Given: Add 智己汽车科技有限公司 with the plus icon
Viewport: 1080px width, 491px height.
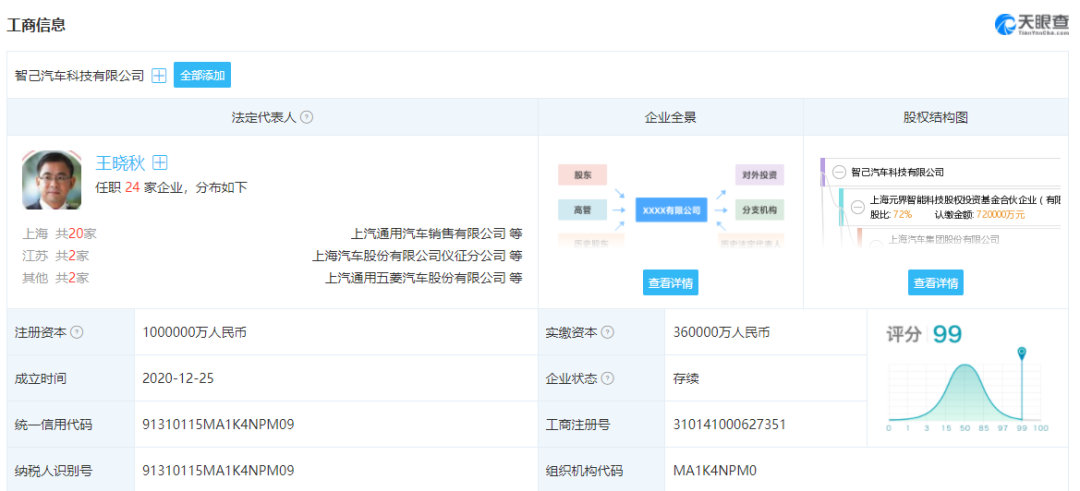Looking at the screenshot, I should pyautogui.click(x=159, y=76).
